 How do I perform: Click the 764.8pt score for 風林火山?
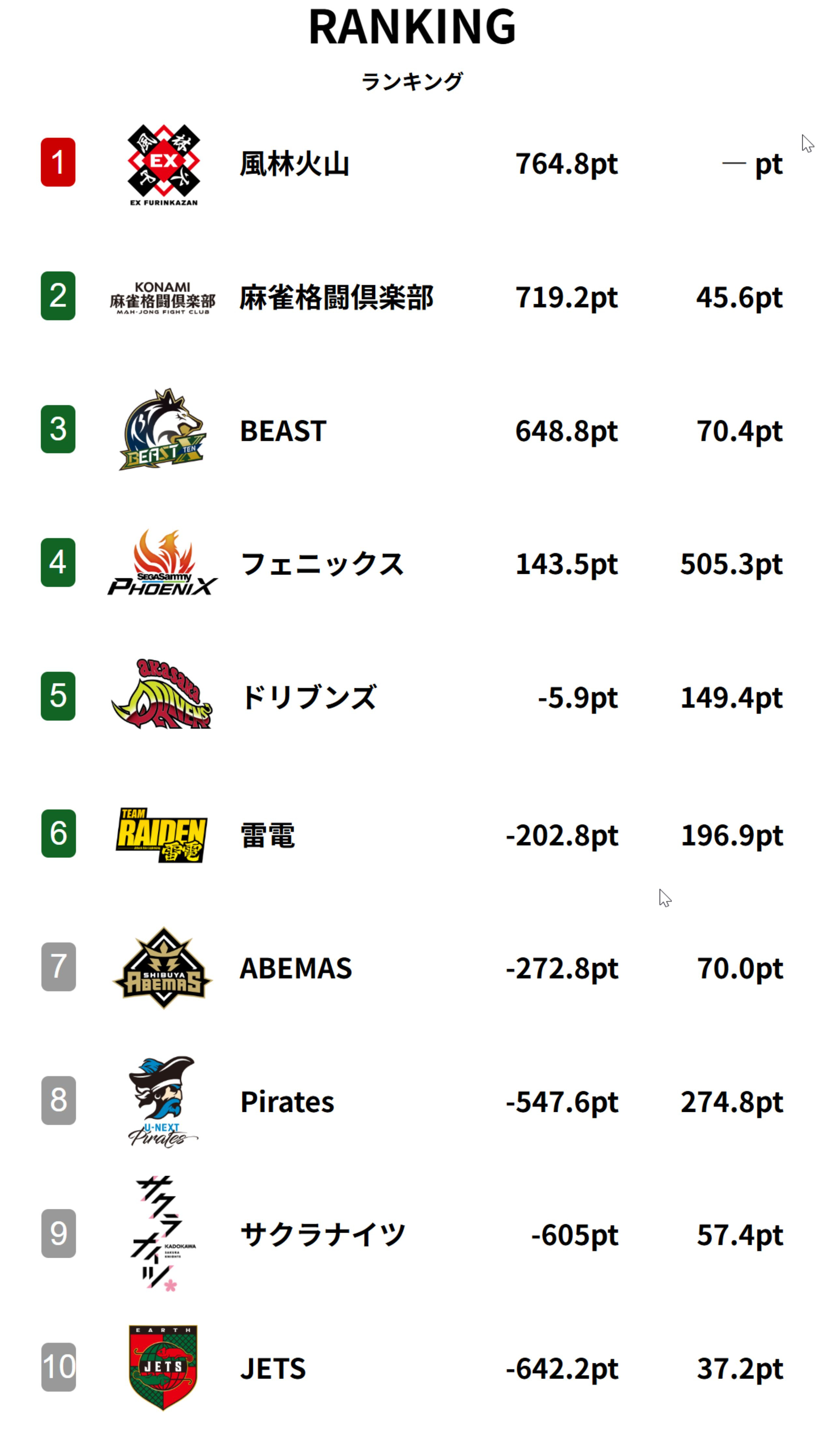click(566, 164)
